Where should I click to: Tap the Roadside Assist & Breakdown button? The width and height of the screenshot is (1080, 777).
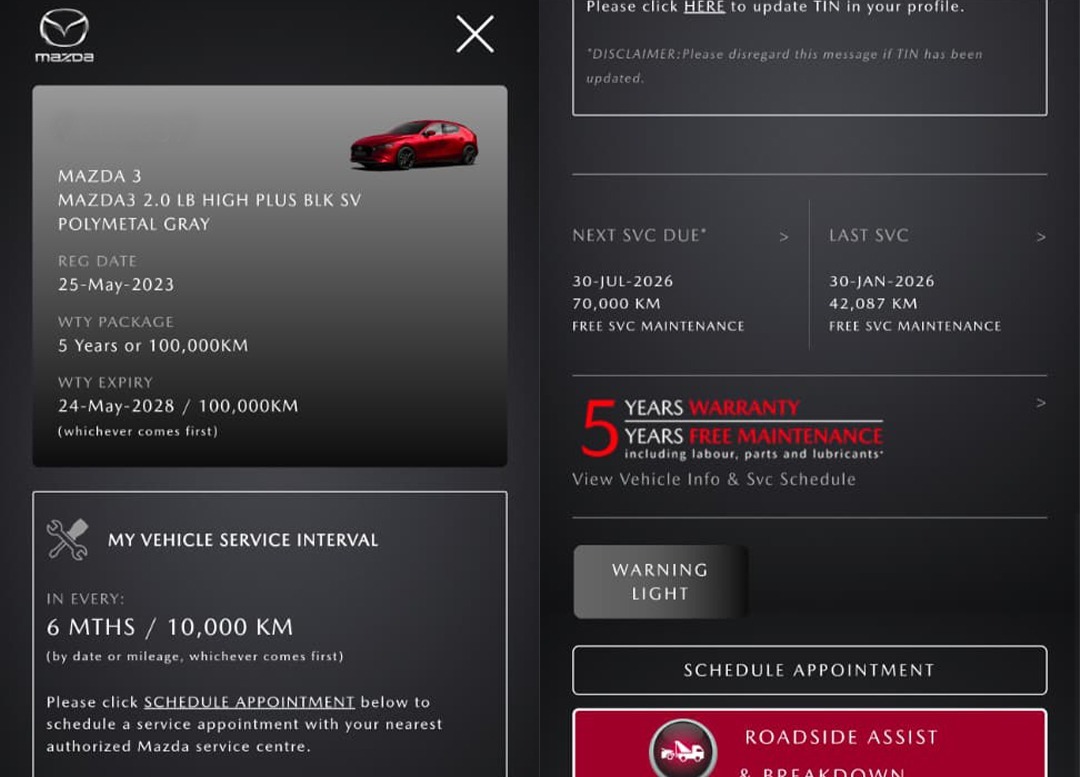[x=809, y=744]
